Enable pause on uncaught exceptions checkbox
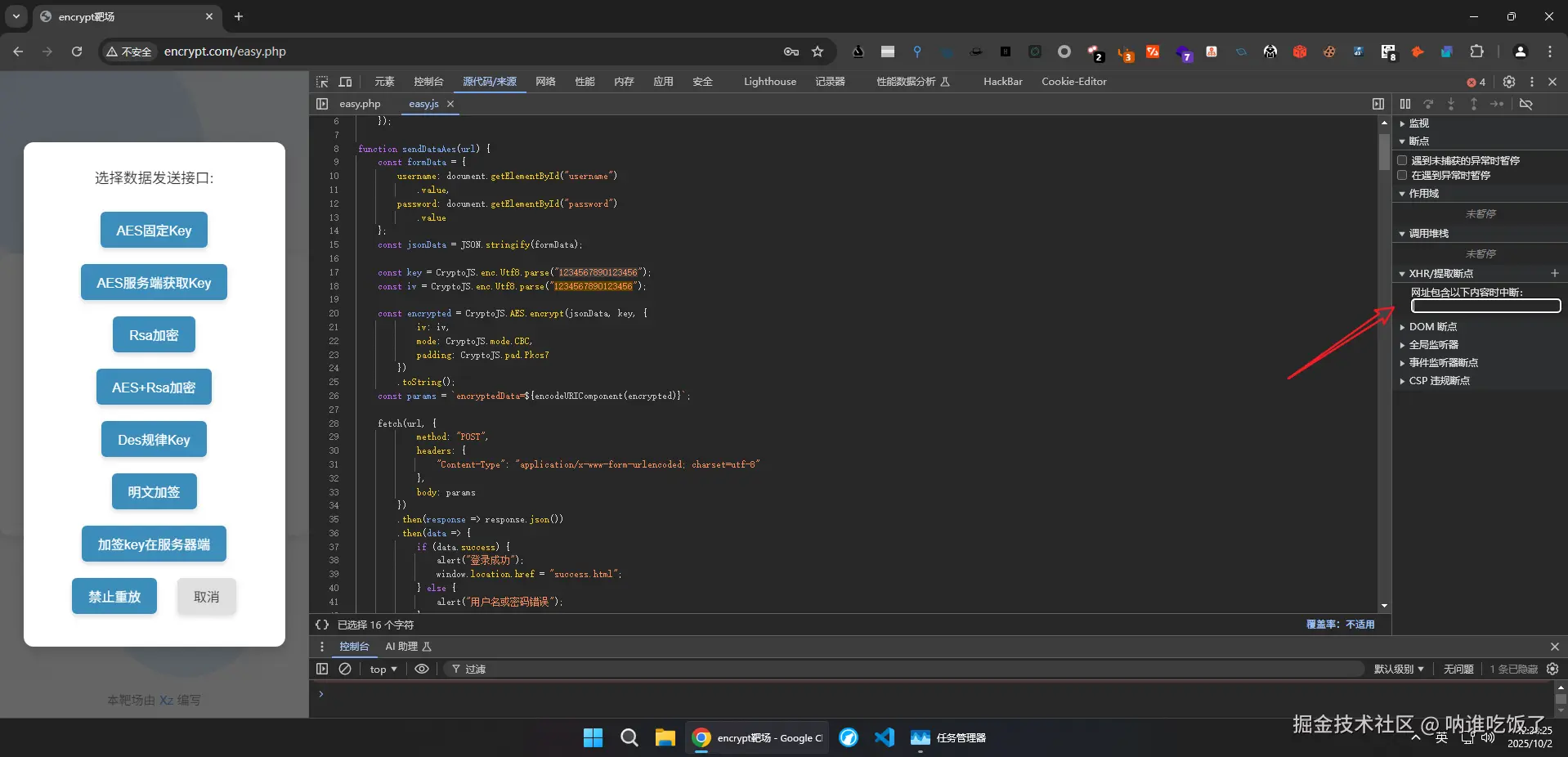Viewport: 1568px width, 757px height. pos(1402,161)
